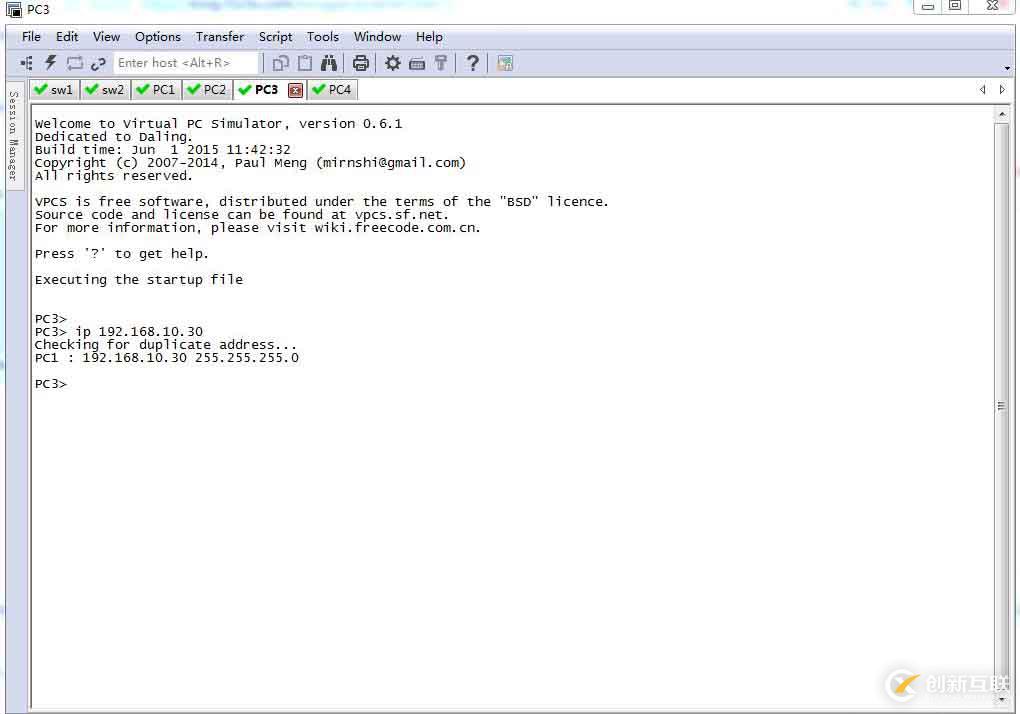This screenshot has width=1020, height=714.
Task: Open Find using the binoculars icon
Action: click(329, 63)
